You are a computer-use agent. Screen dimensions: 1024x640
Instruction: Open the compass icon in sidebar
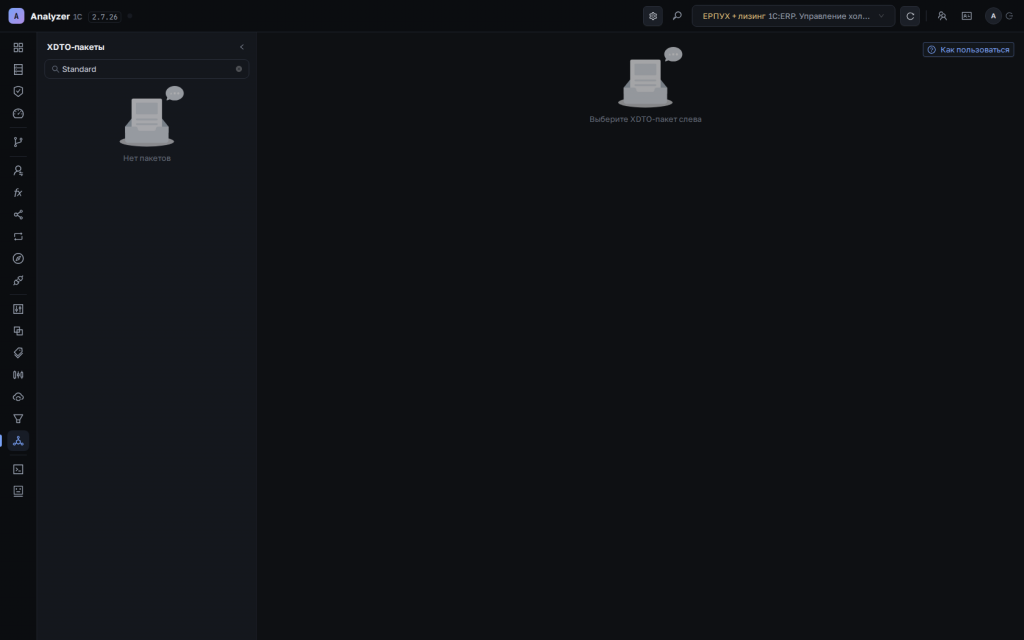coord(18,259)
